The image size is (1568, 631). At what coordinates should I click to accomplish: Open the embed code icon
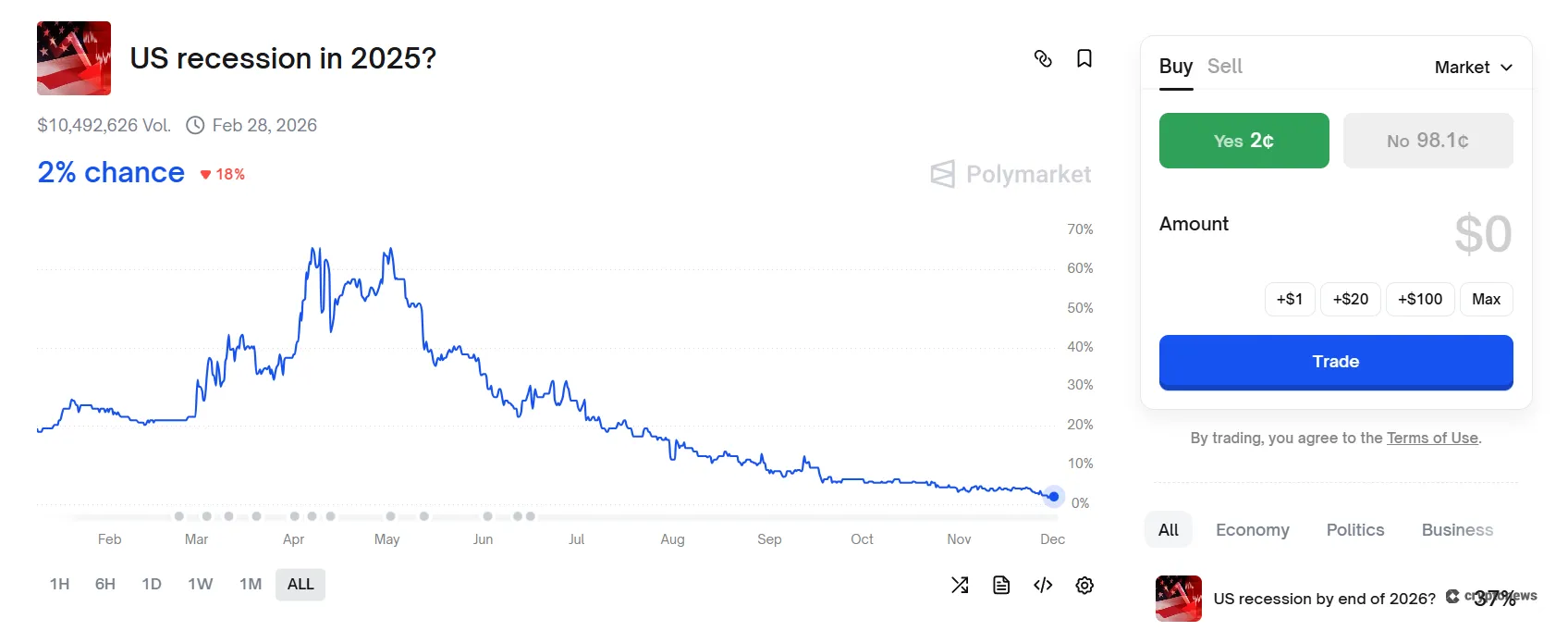pyautogui.click(x=1043, y=585)
